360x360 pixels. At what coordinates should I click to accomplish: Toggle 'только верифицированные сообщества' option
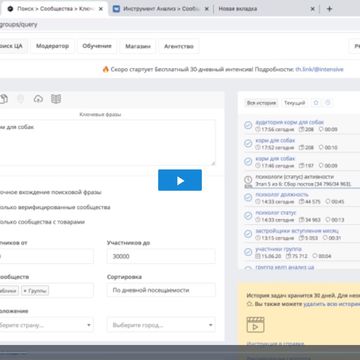55,207
